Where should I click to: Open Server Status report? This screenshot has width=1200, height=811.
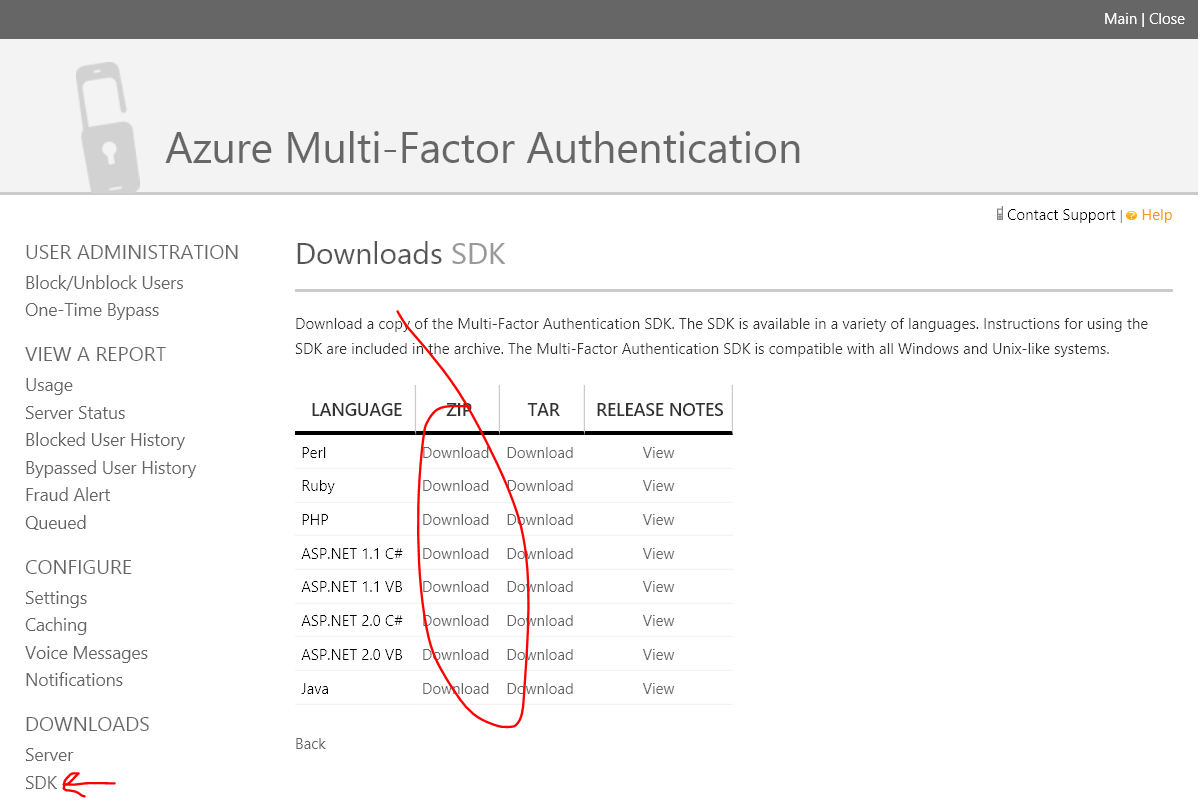75,413
